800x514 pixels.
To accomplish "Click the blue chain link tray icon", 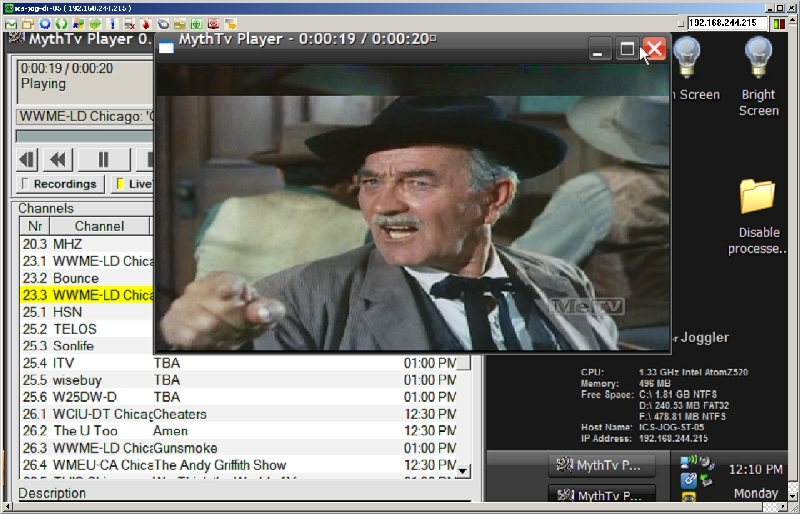I will click(688, 479).
